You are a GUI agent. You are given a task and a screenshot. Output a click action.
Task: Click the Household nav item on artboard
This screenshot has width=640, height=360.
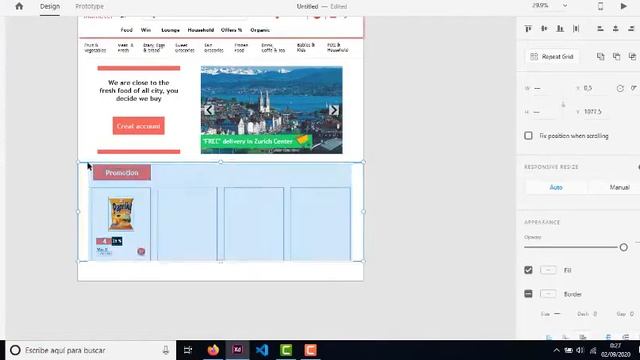201,30
